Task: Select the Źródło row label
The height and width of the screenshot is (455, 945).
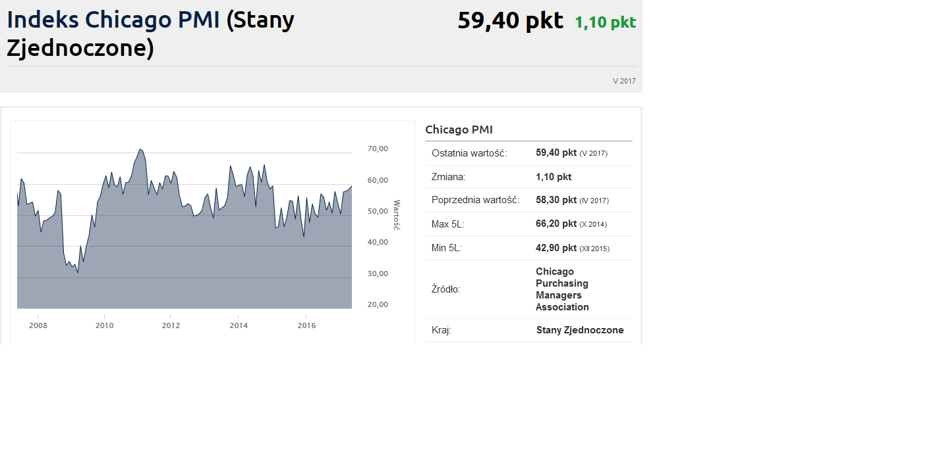Action: (446, 289)
